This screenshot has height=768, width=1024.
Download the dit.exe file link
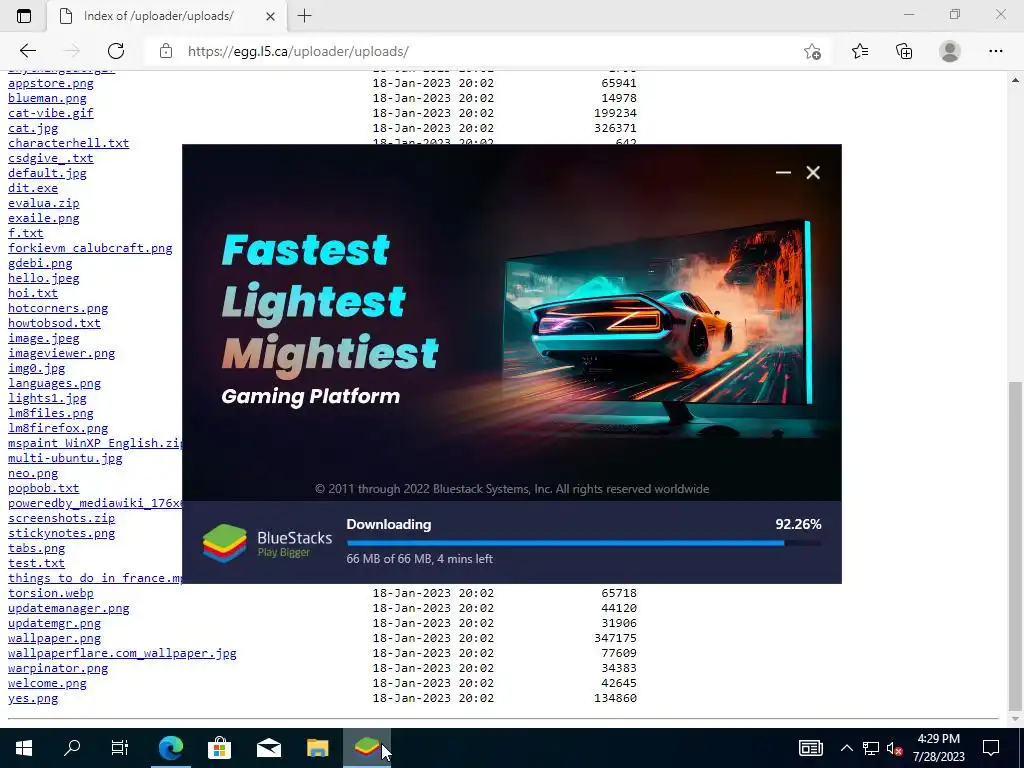[x=33, y=188]
